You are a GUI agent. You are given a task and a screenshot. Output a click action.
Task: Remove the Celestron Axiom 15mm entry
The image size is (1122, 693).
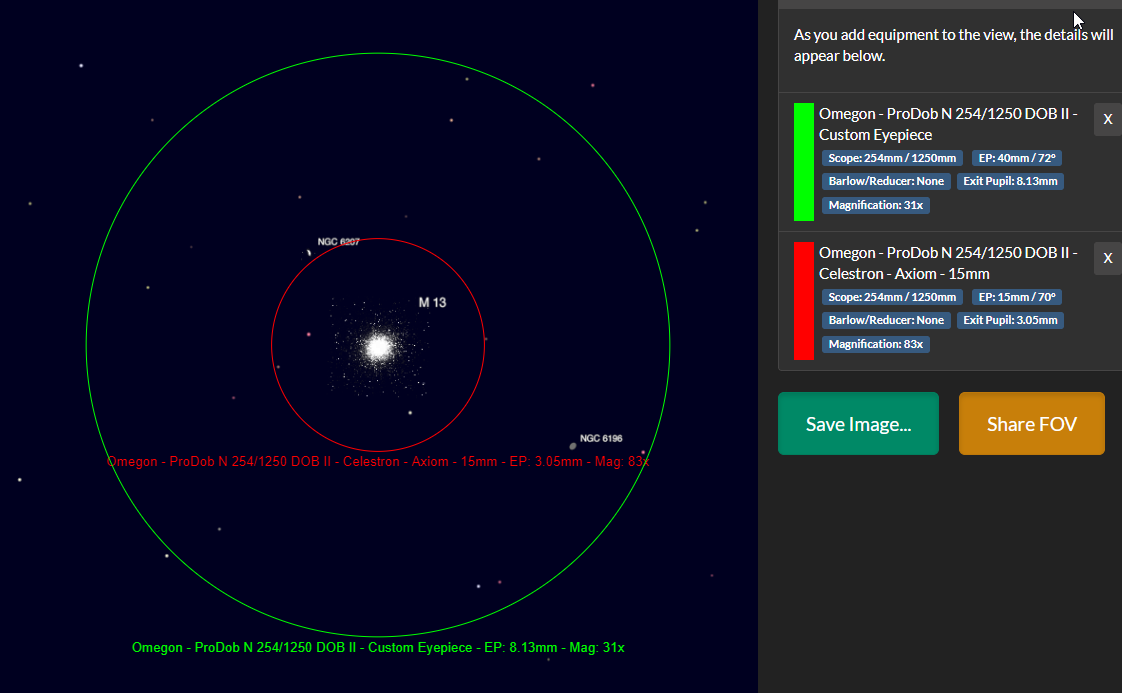tap(1107, 258)
